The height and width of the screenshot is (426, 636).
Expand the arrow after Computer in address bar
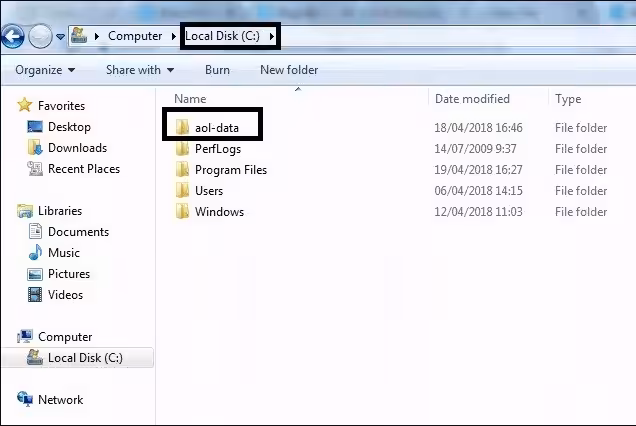coord(174,36)
